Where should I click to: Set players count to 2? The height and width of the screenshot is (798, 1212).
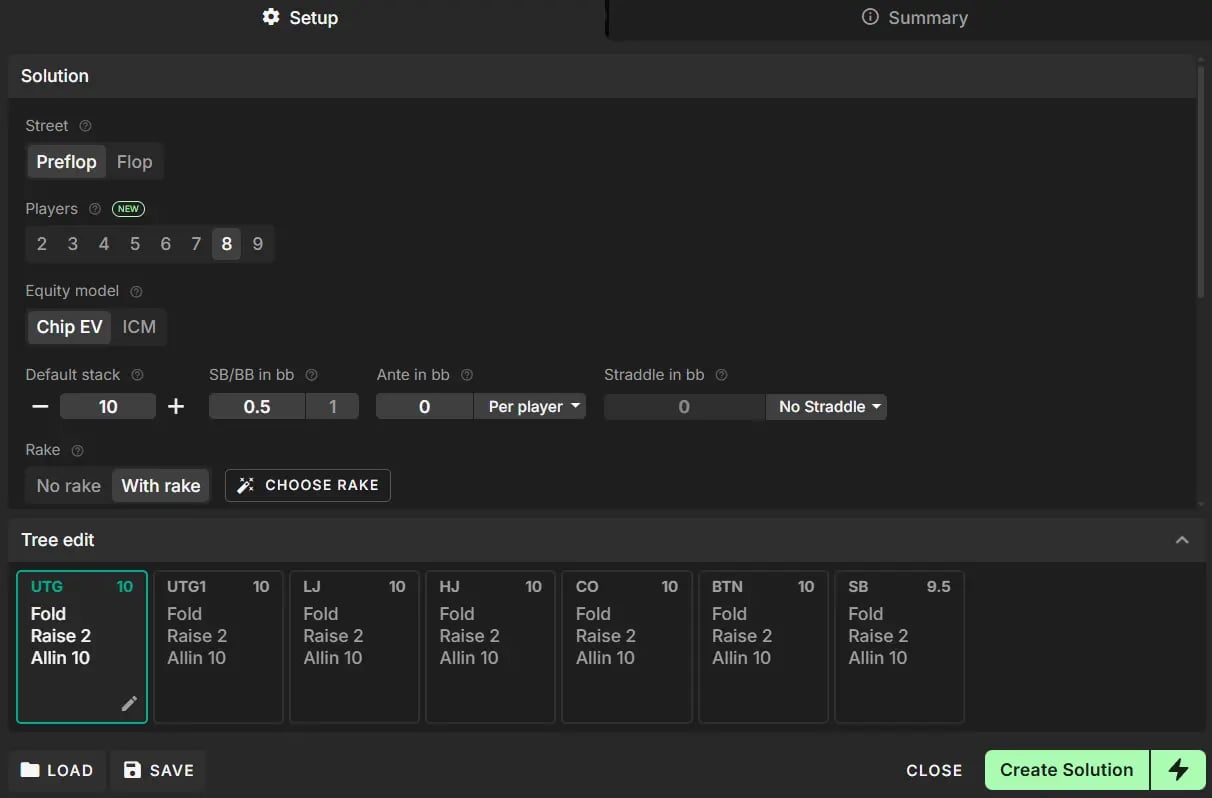pos(42,244)
